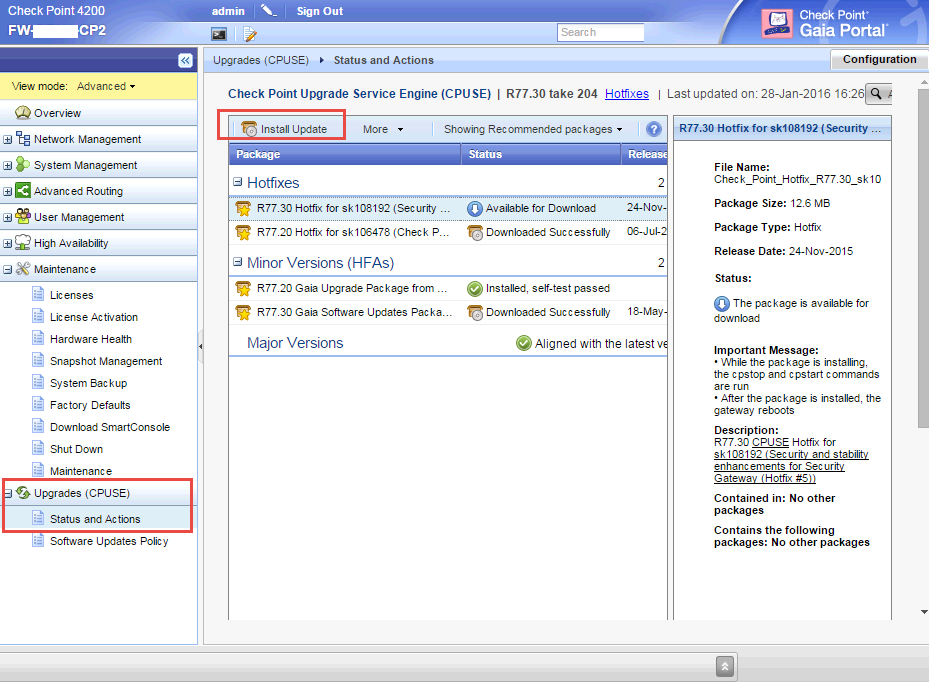929x682 pixels.
Task: Collapse the Hotfixes package group
Action: coord(238,182)
